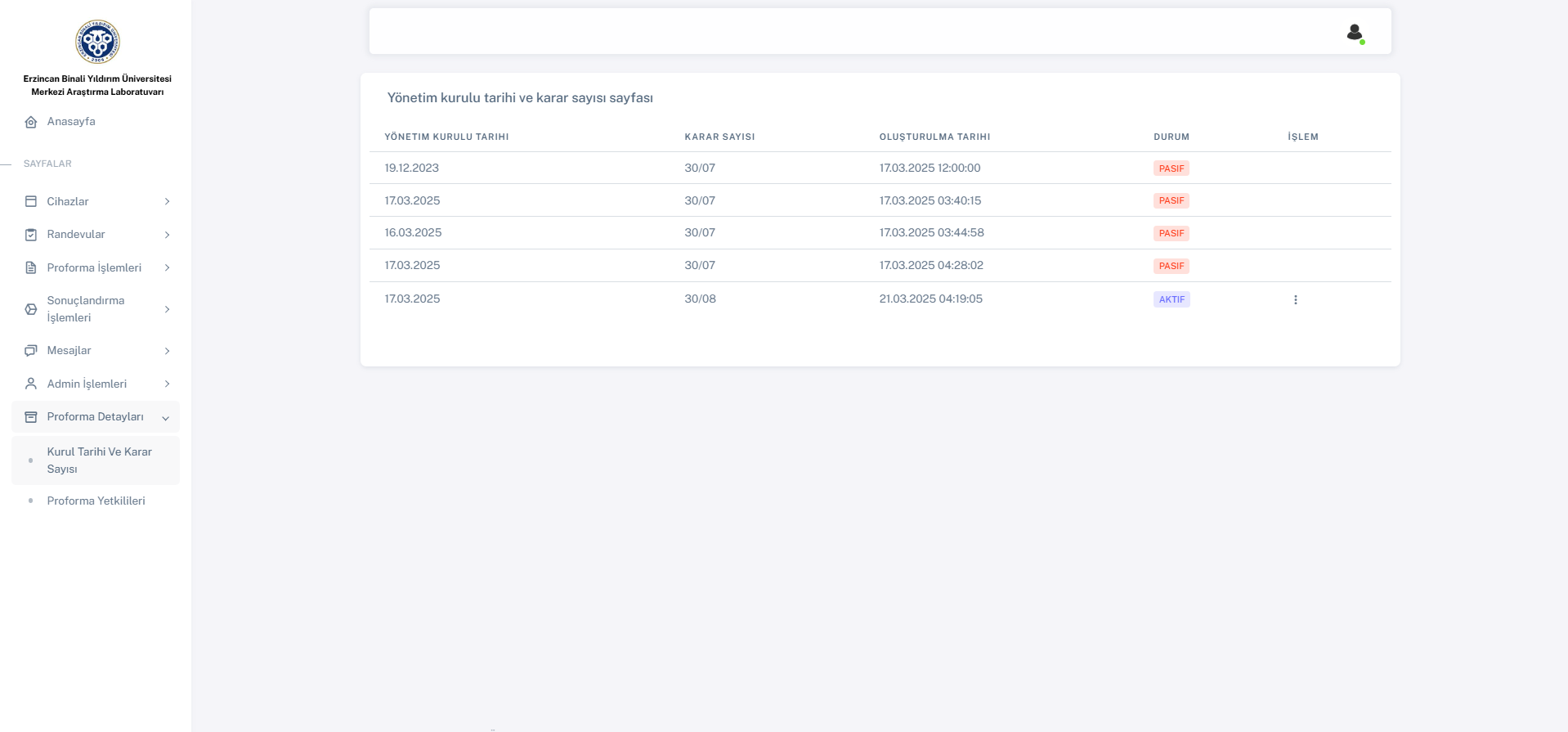The image size is (1568, 732).
Task: Click the AKTIF status badge
Action: [x=1171, y=299]
